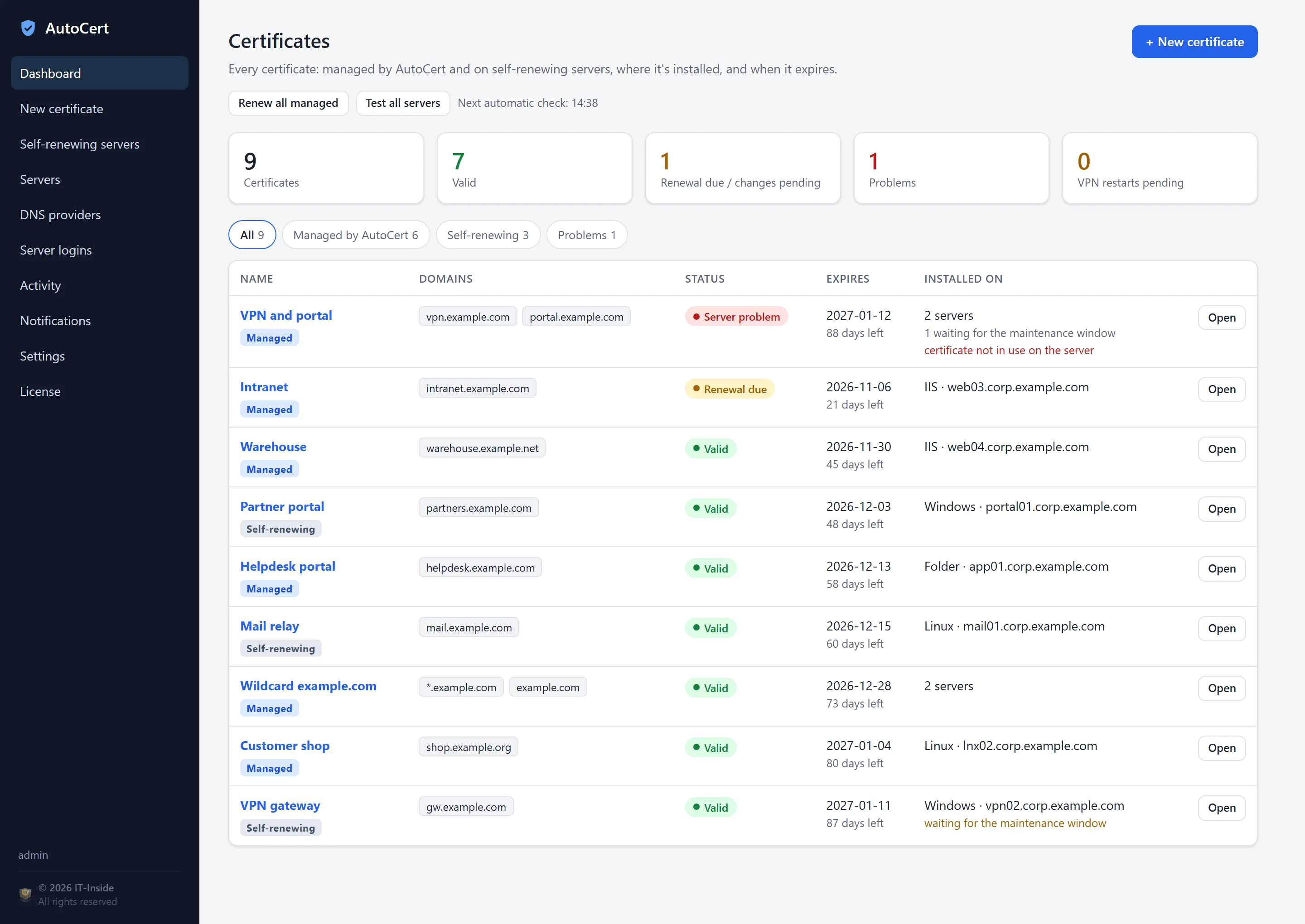Click 'certificate not in use on the server' text
The width and height of the screenshot is (1305, 924).
coord(1009,351)
